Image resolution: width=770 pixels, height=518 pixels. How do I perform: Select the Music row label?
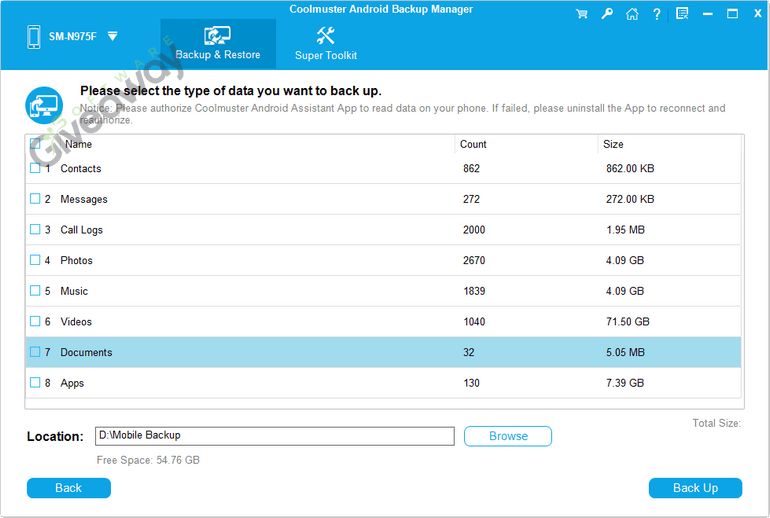point(74,291)
